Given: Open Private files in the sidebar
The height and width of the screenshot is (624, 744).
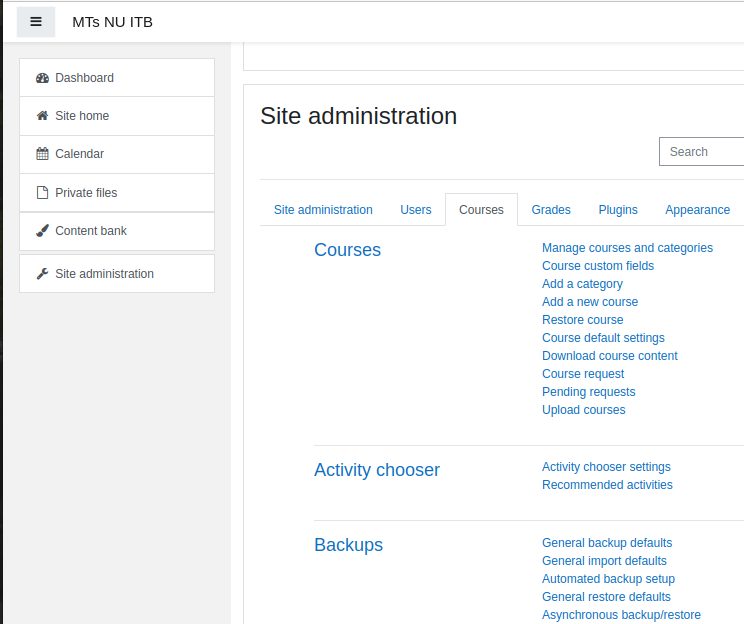Looking at the screenshot, I should [117, 193].
